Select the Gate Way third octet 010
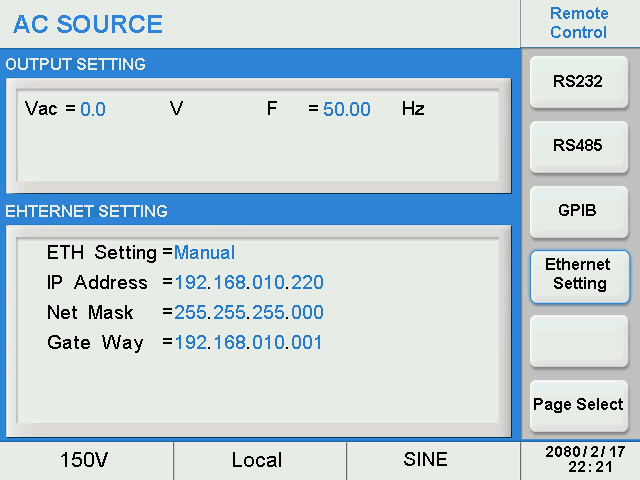The image size is (640, 480). (x=268, y=343)
